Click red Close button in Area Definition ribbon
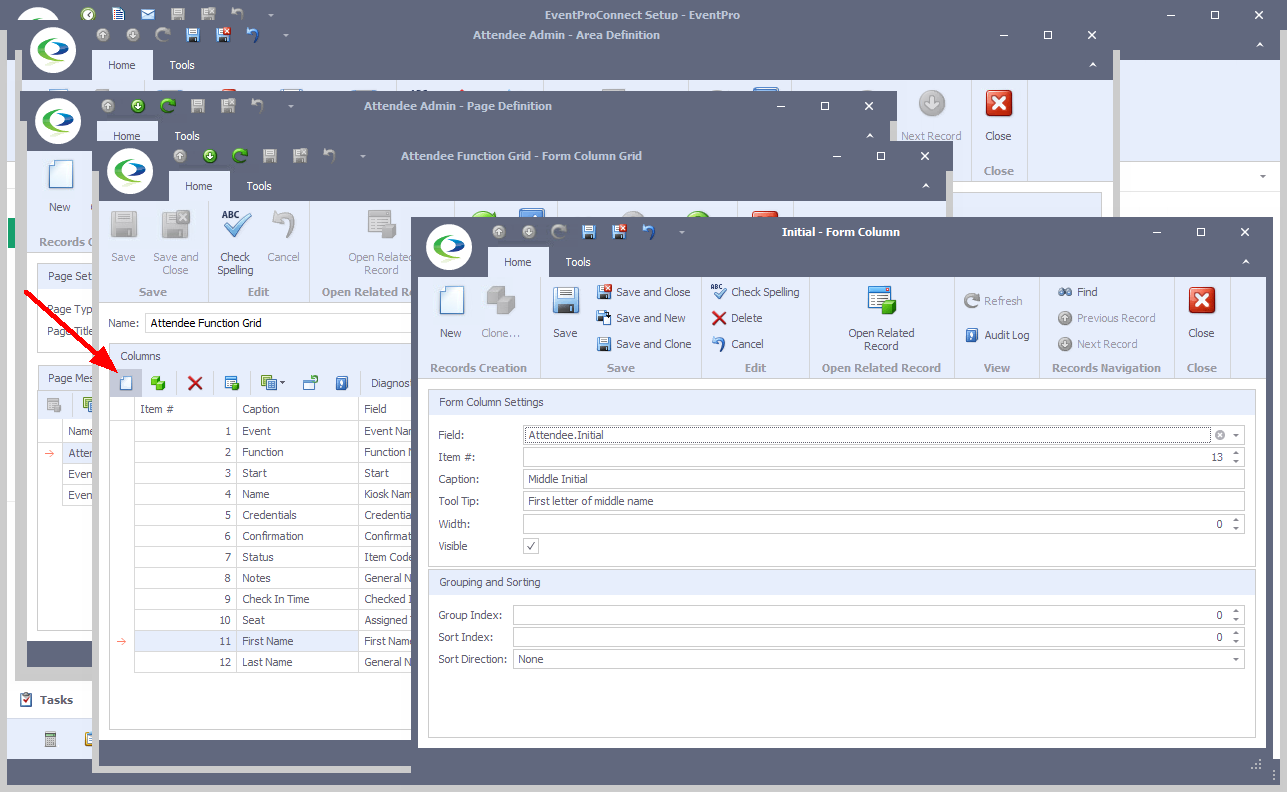Viewport: 1287px width, 792px height. tap(998, 115)
